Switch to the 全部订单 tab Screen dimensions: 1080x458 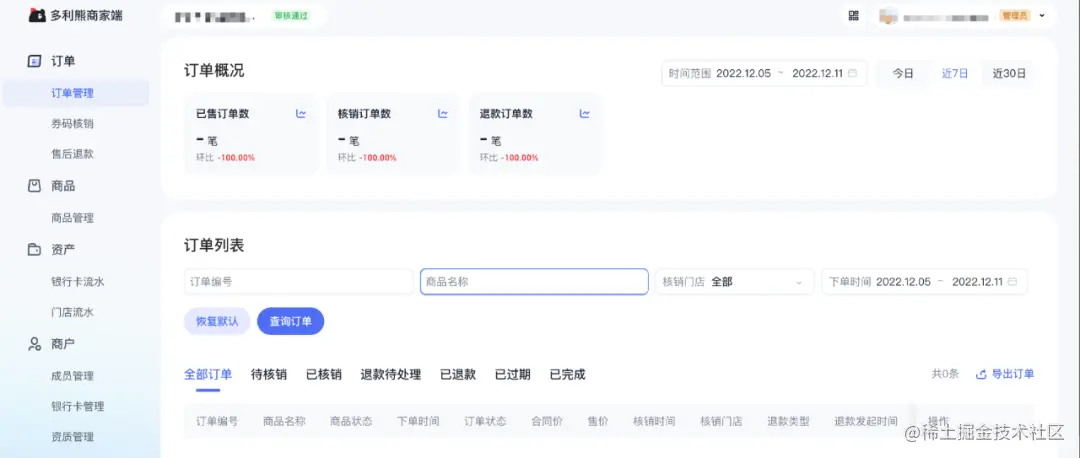[x=208, y=375]
